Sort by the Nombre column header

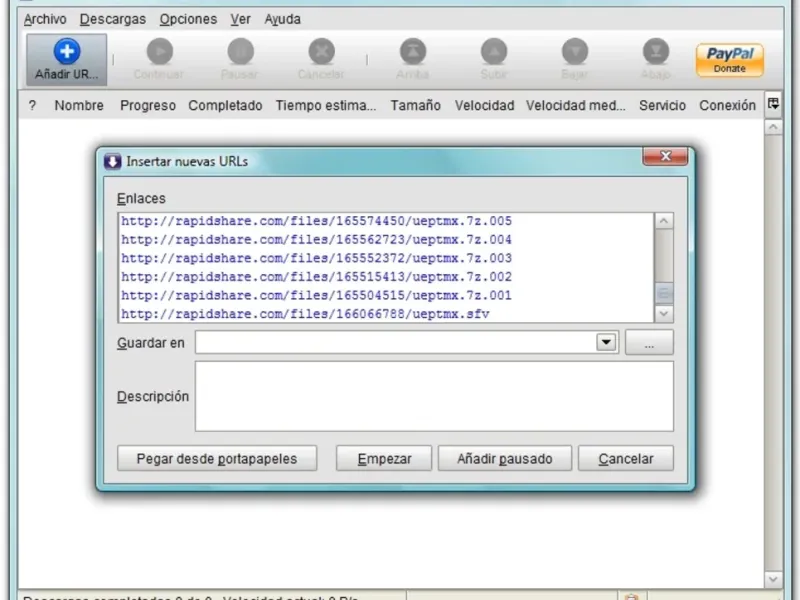point(79,106)
